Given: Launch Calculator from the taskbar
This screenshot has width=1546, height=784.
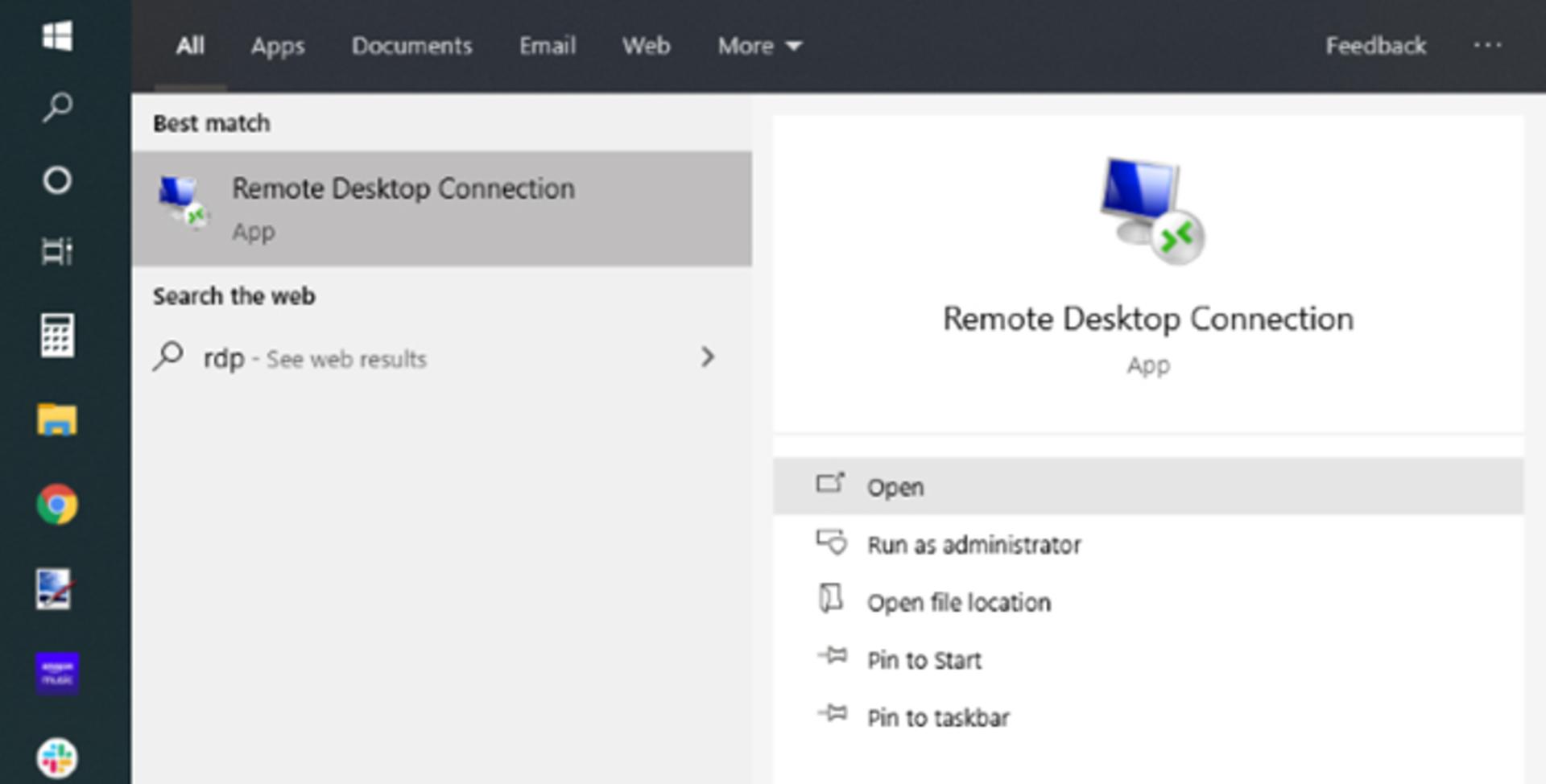Looking at the screenshot, I should pyautogui.click(x=57, y=335).
